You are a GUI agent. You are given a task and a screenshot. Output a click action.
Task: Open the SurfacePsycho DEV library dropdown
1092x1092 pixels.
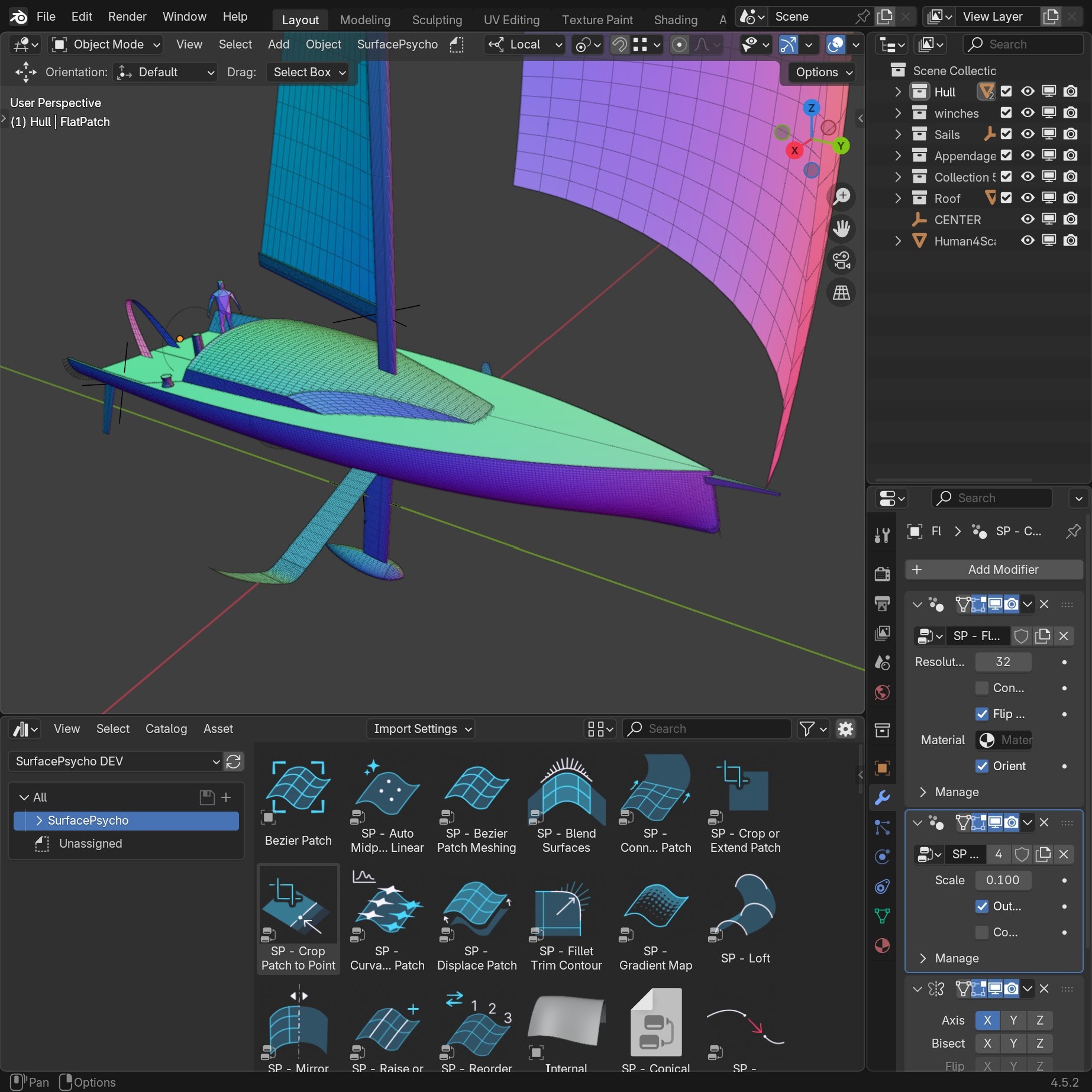(117, 761)
